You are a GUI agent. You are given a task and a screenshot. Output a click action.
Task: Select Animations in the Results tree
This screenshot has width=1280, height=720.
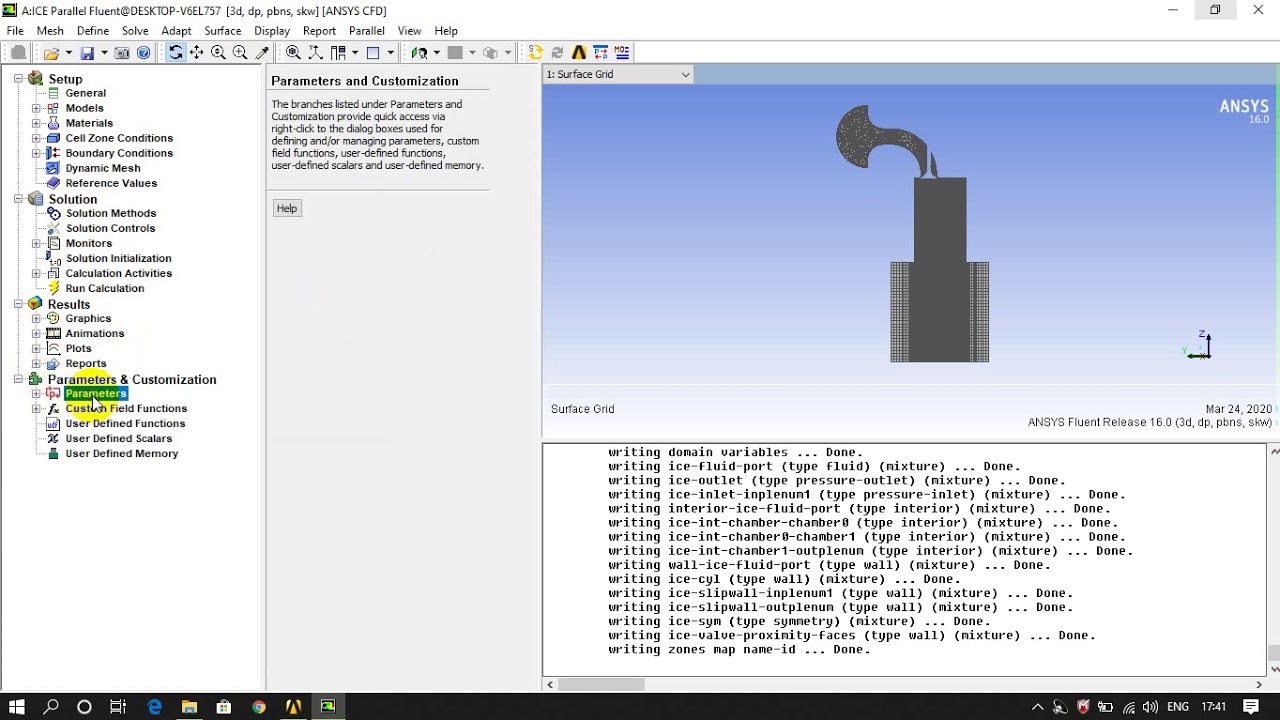(x=94, y=333)
